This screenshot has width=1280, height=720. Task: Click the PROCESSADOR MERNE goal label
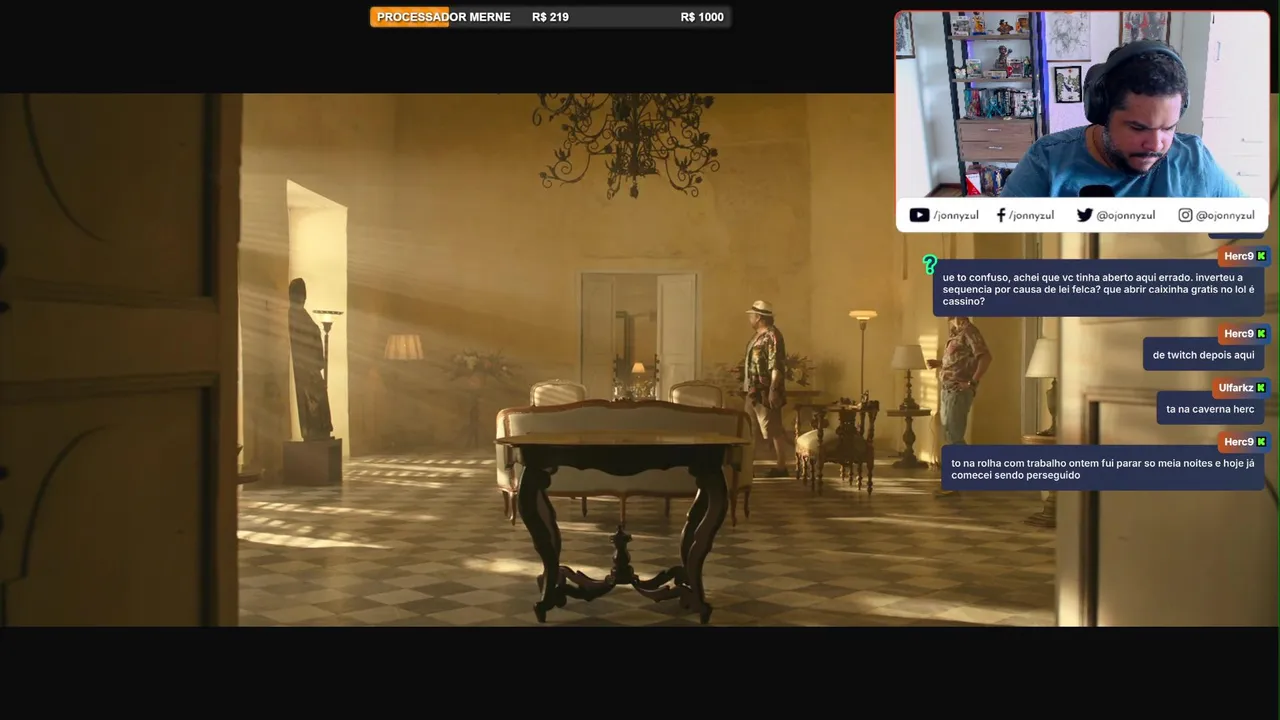pos(443,17)
